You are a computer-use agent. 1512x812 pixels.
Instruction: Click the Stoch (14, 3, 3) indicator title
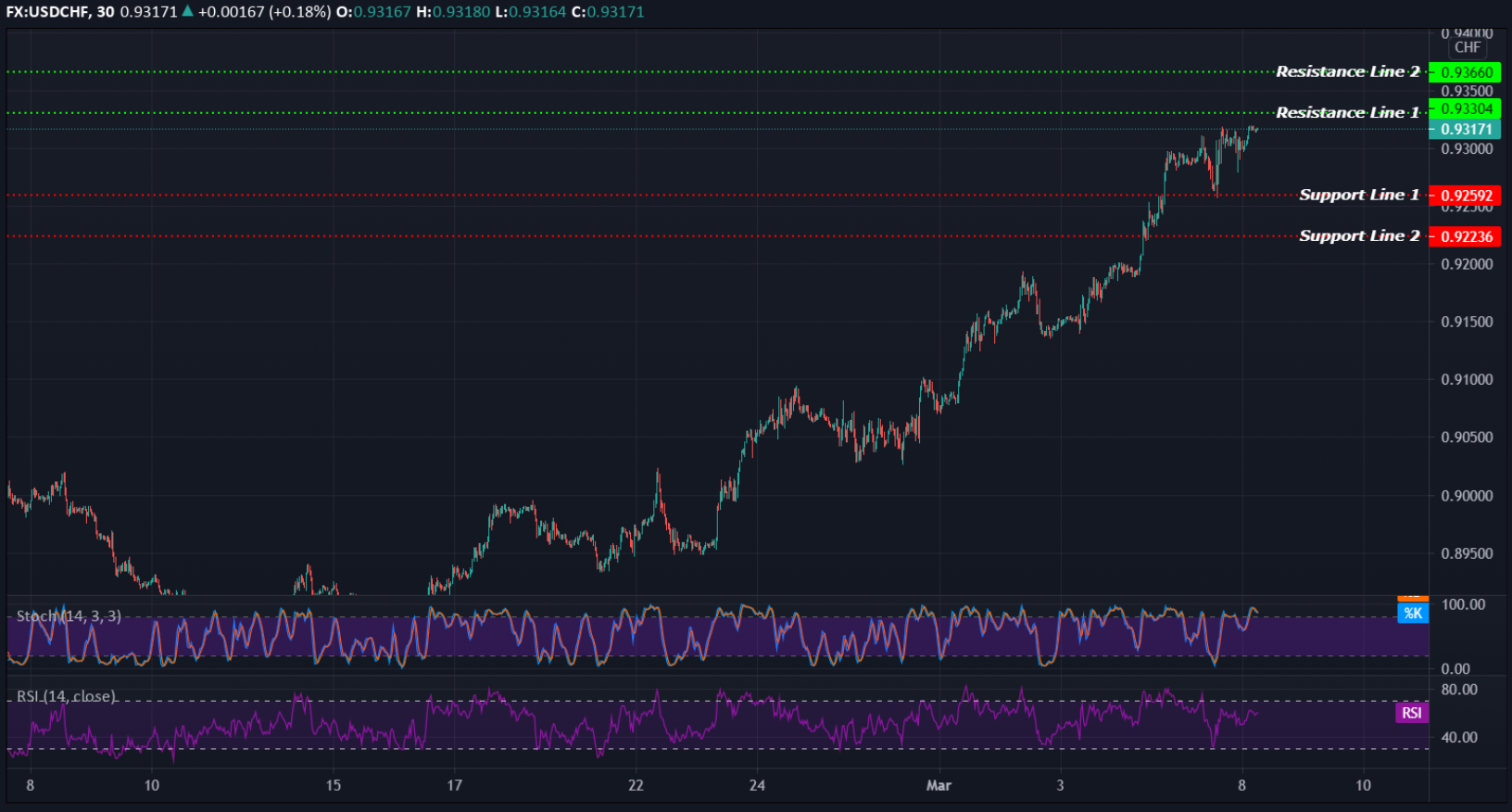69,615
